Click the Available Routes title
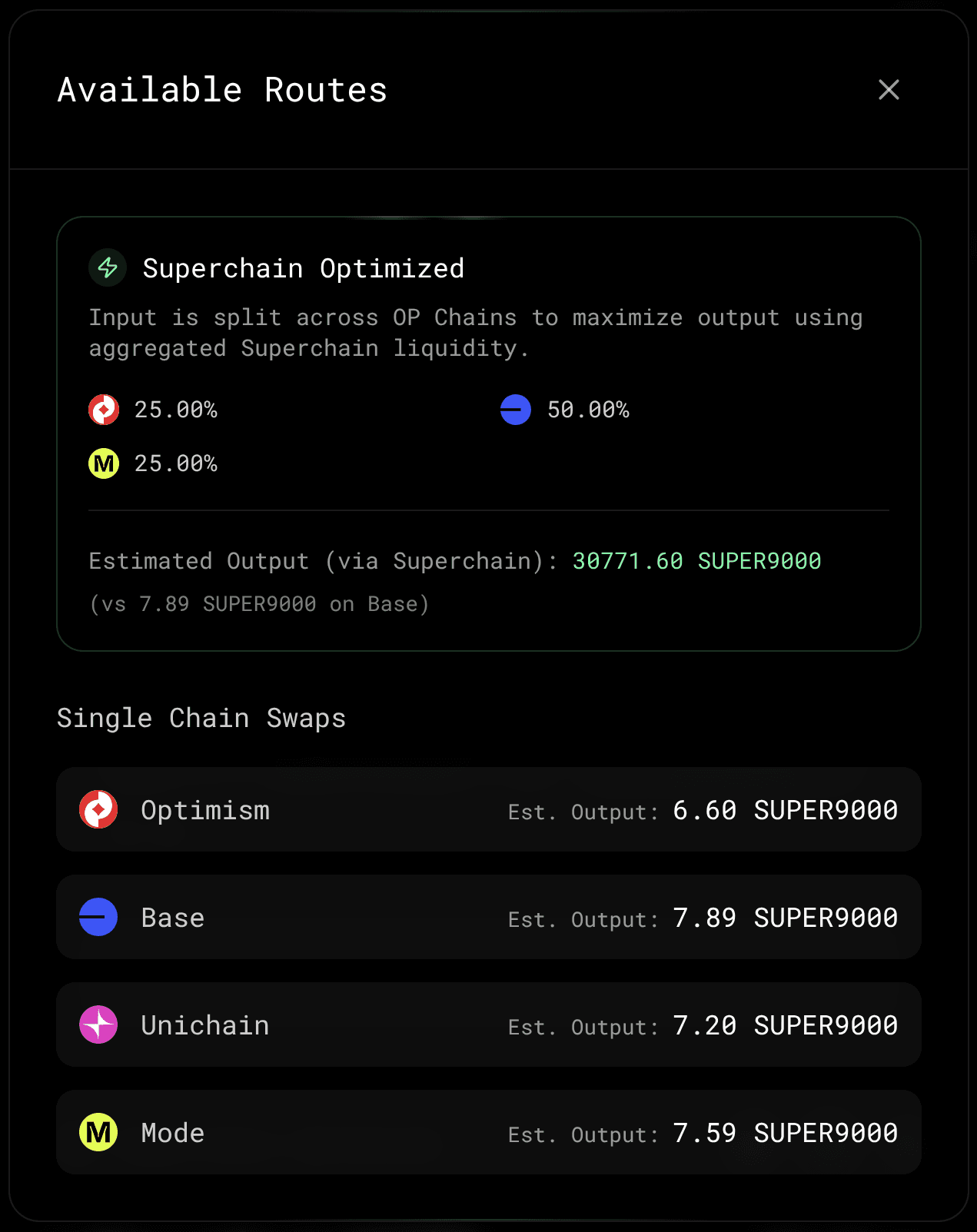Viewport: 977px width, 1232px height. (x=221, y=90)
